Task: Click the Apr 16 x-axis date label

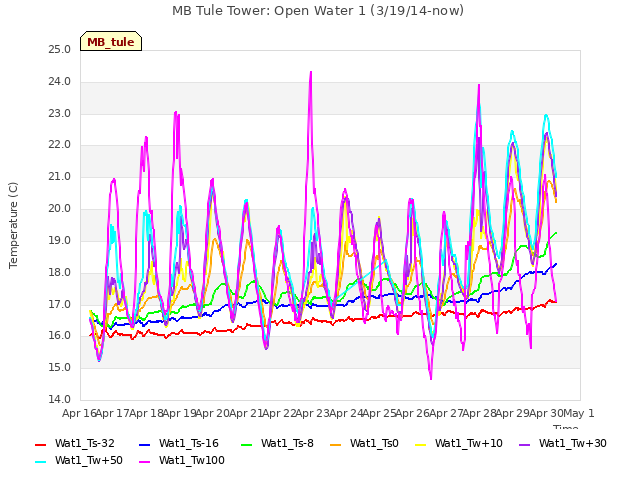Action: (x=79, y=414)
